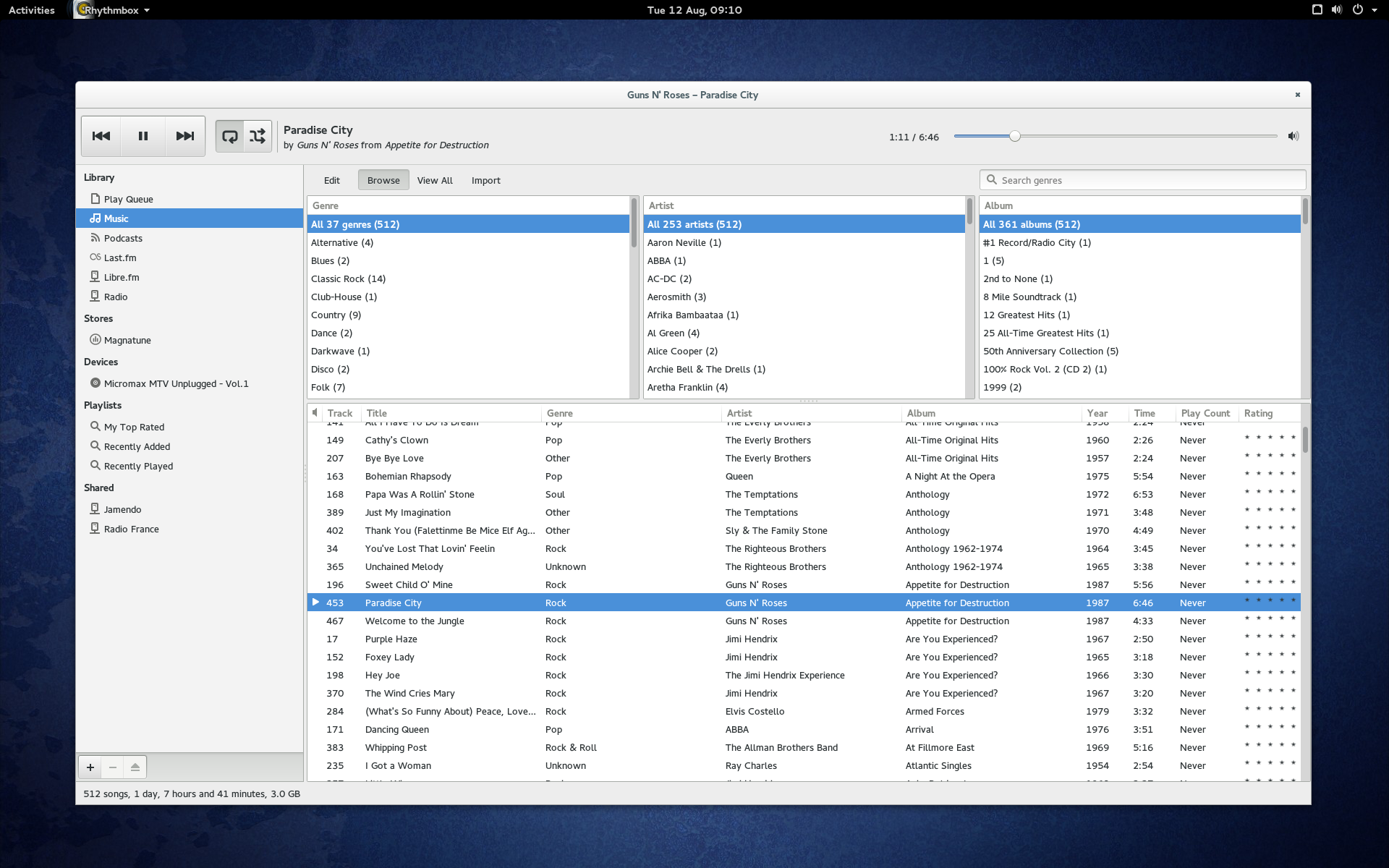Collapse the track list with the header arrow

(x=315, y=412)
